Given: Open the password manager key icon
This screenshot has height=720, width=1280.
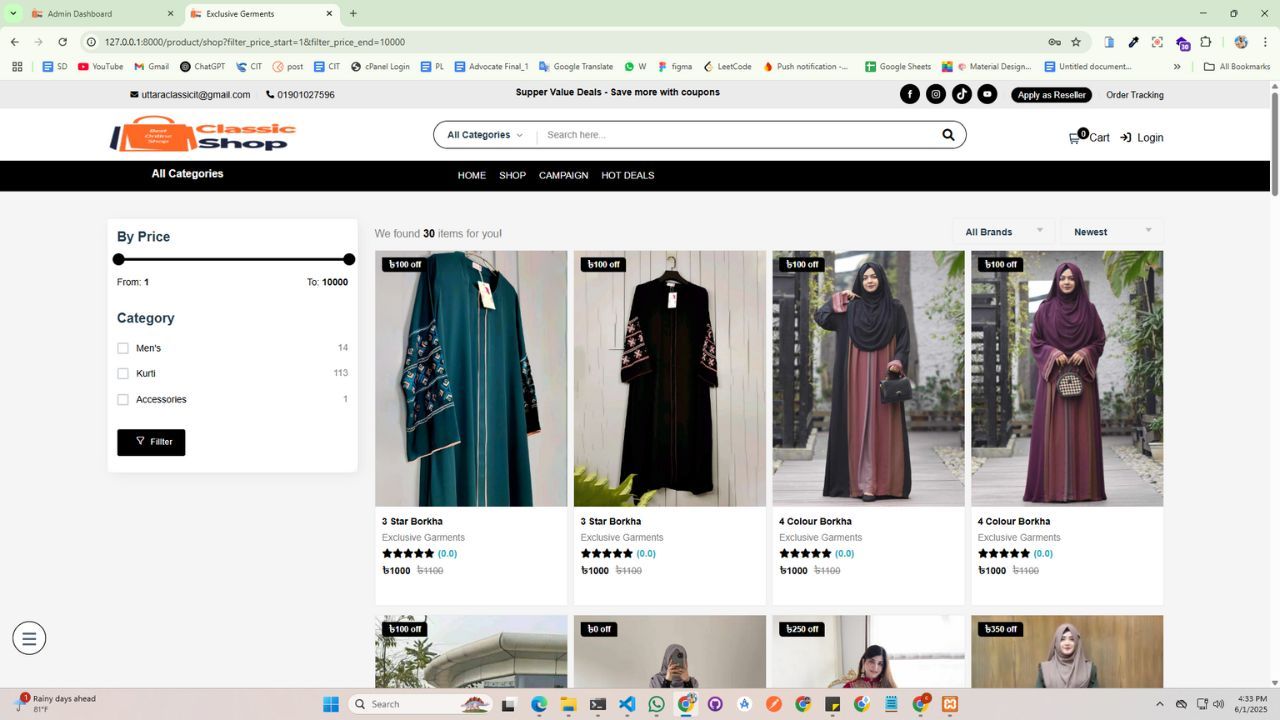Looking at the screenshot, I should click(x=1054, y=42).
